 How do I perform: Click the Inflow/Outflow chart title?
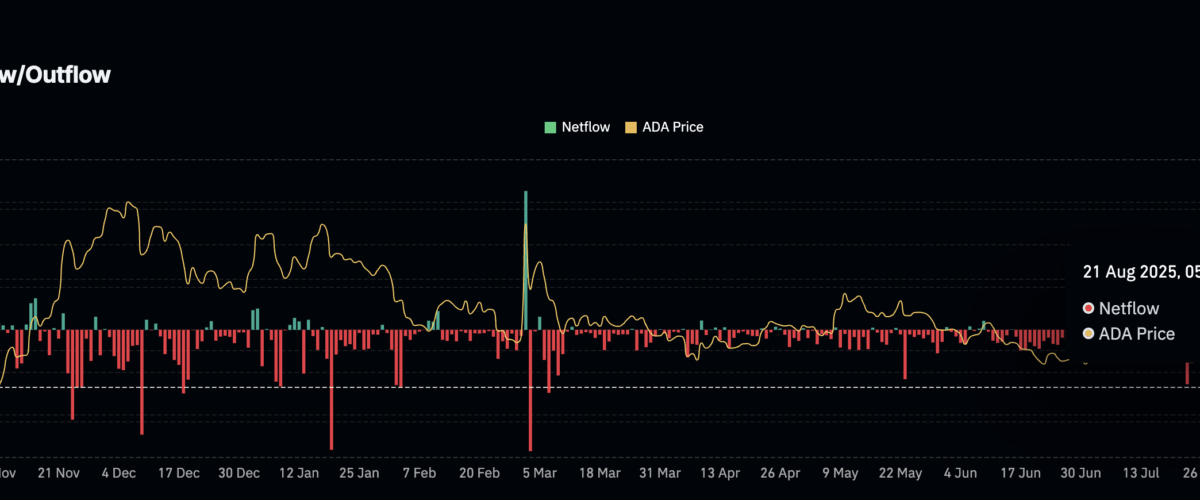pos(55,74)
